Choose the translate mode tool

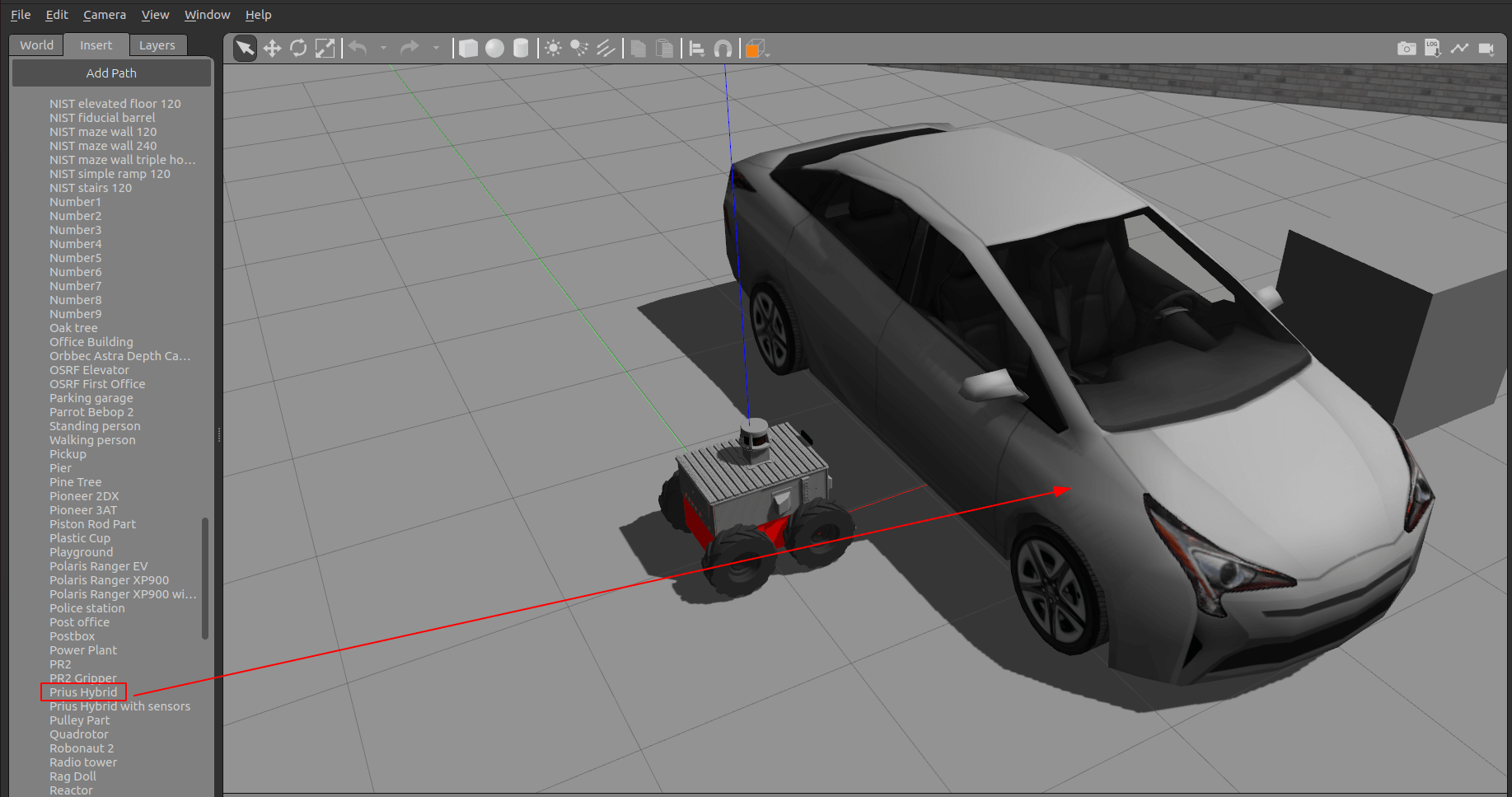tap(272, 49)
